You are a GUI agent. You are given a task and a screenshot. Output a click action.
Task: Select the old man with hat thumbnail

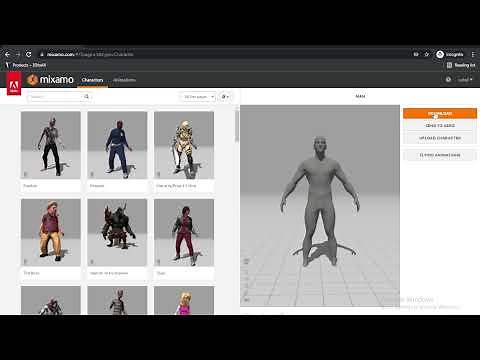(x=51, y=232)
